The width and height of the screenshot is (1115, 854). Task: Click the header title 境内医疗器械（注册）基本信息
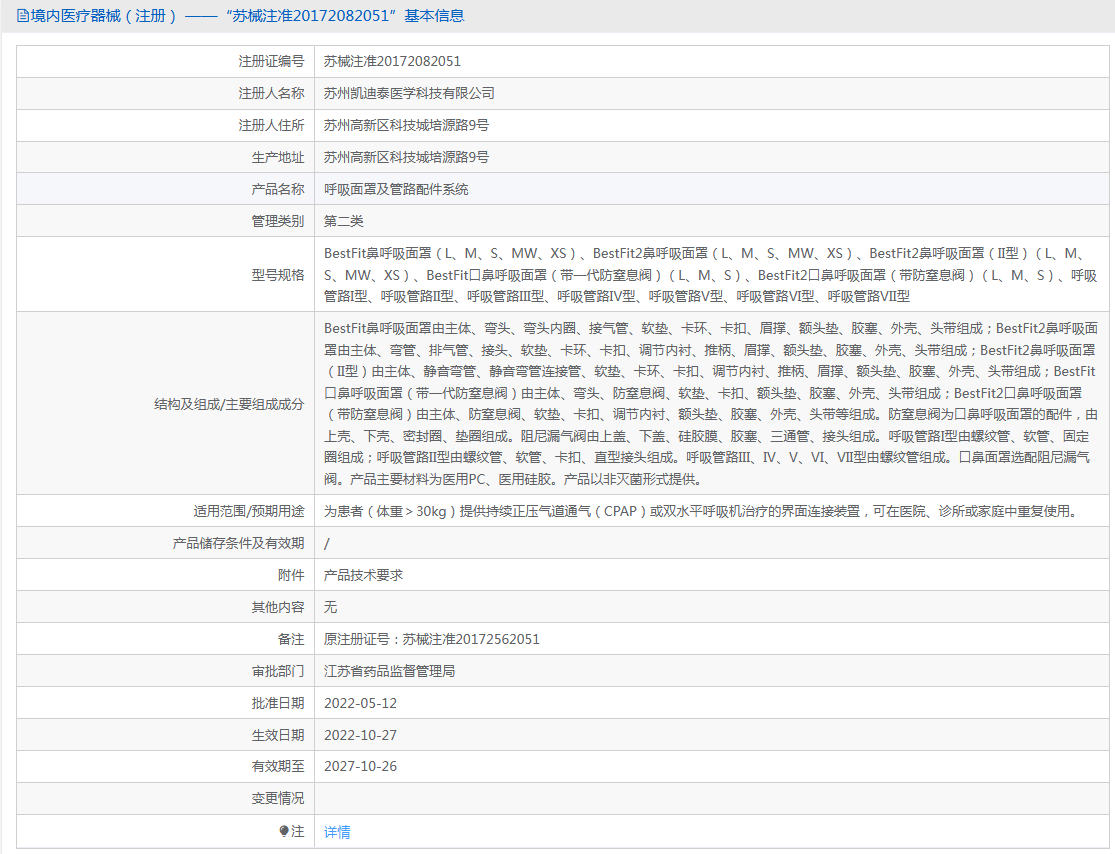tap(247, 16)
